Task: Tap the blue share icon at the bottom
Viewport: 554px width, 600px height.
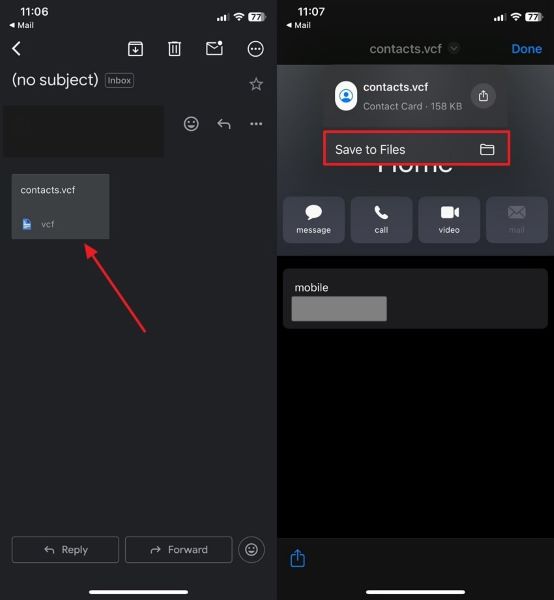Action: tap(298, 558)
